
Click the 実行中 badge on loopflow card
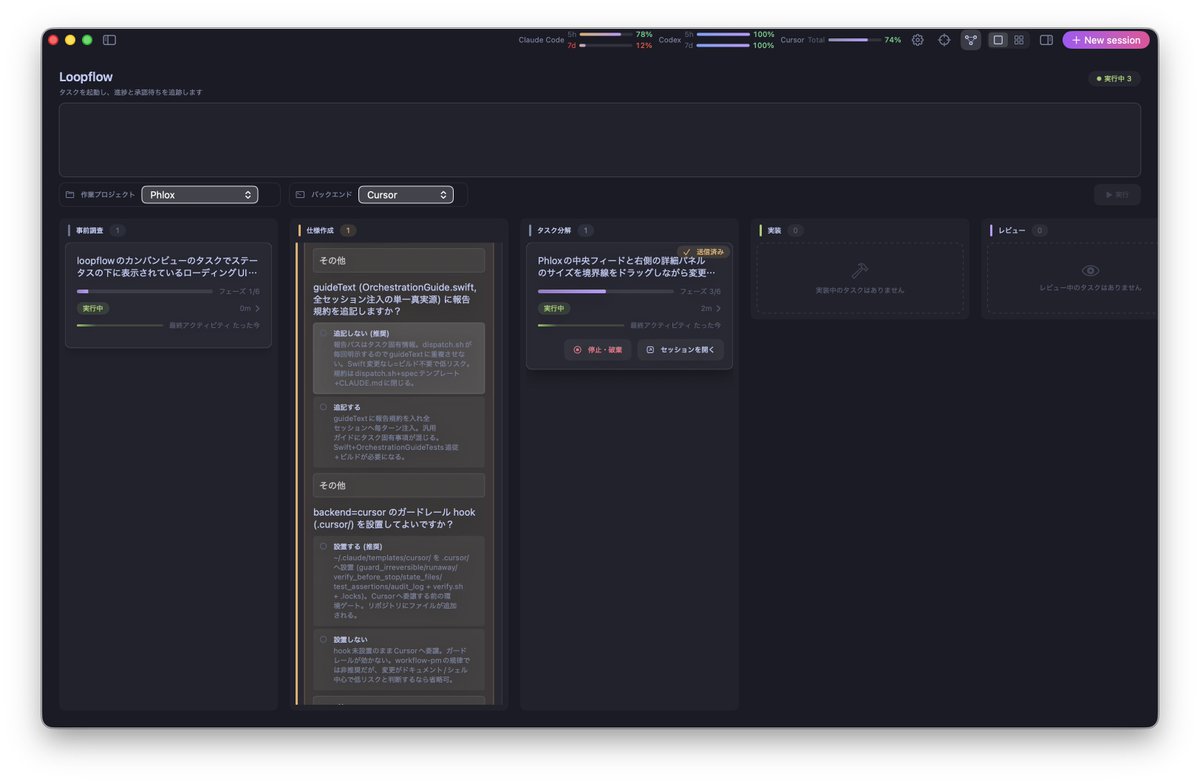point(93,308)
